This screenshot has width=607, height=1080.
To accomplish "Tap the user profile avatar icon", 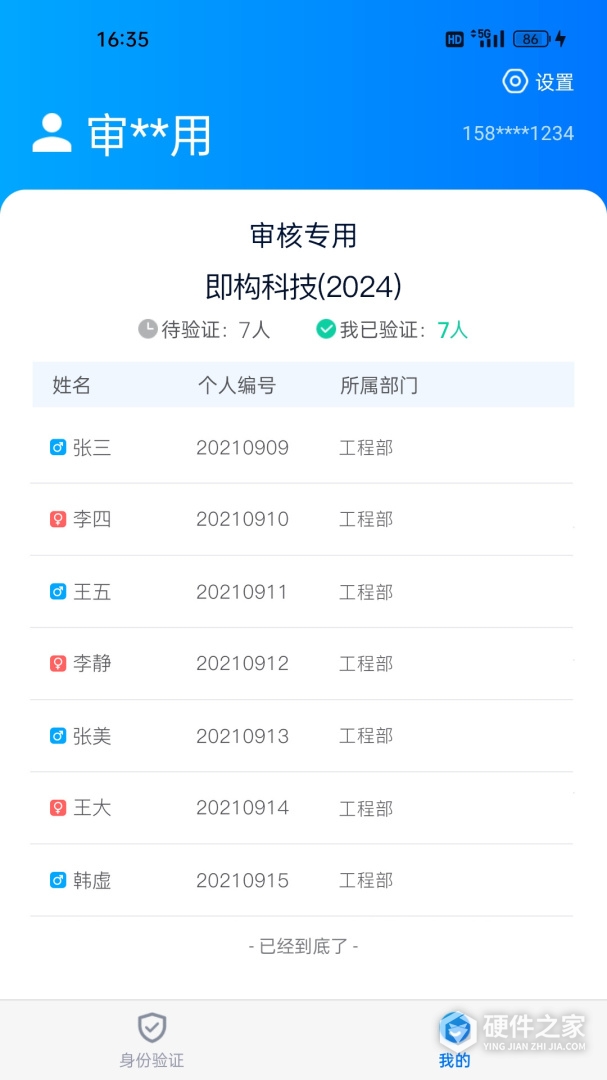I will (x=52, y=134).
